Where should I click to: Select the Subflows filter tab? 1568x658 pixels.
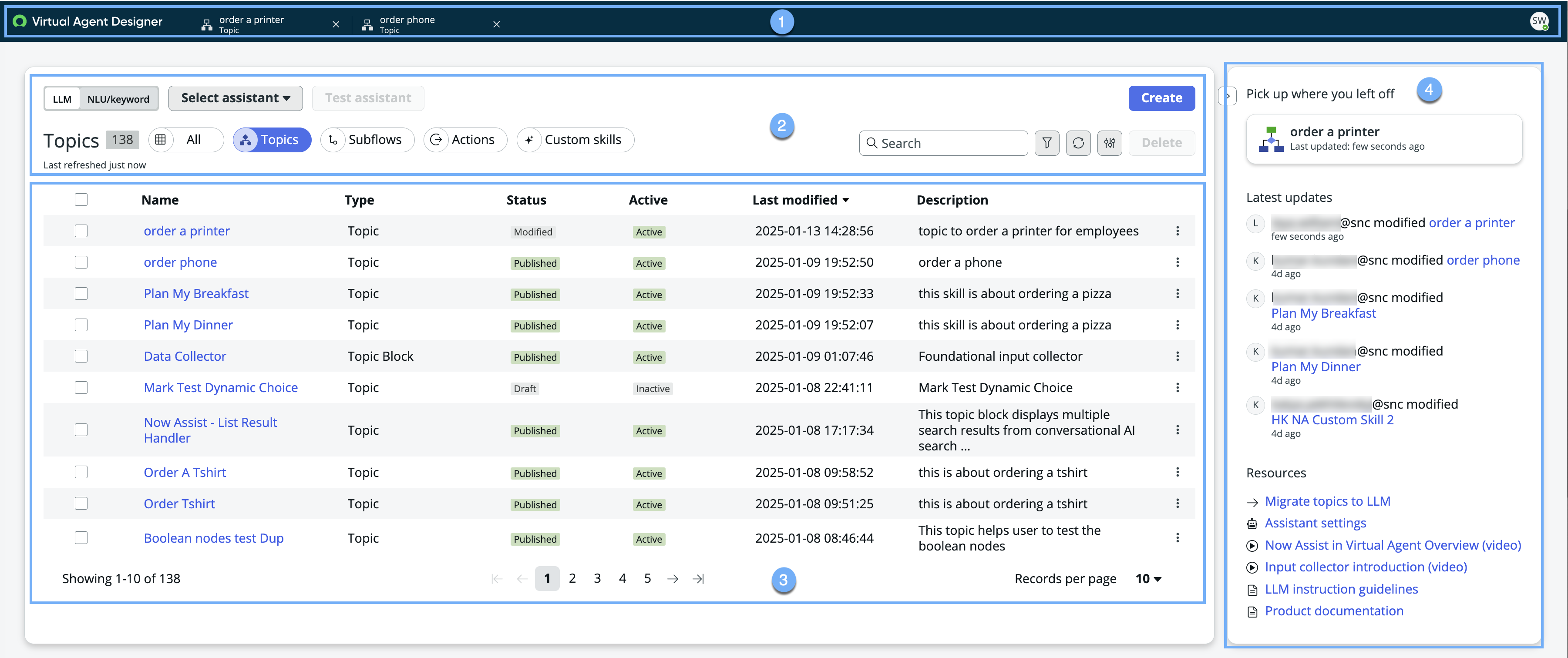click(x=367, y=140)
